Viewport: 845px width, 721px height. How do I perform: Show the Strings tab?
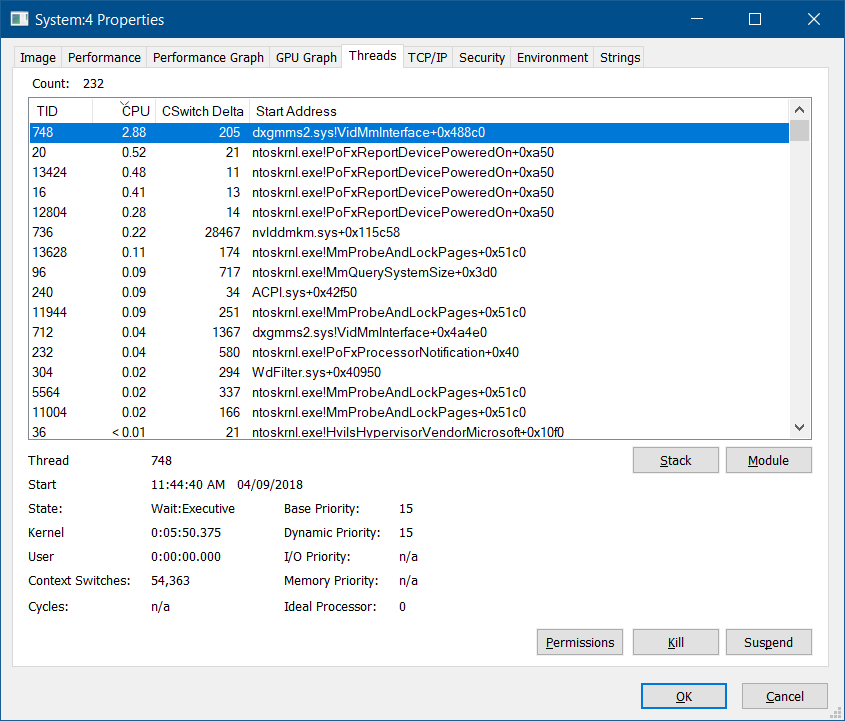tap(620, 58)
